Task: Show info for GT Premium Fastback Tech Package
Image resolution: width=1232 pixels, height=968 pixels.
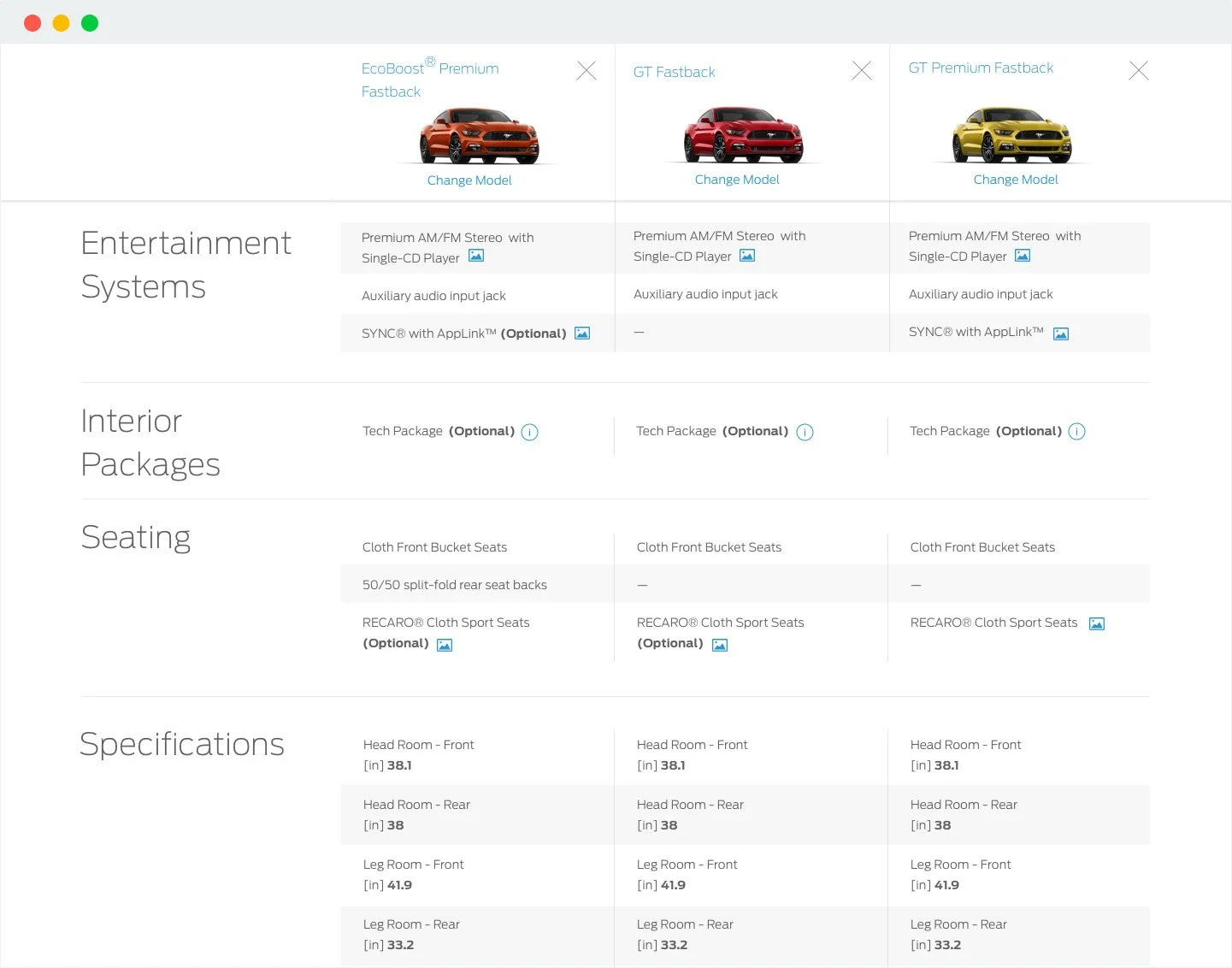Action: click(1077, 431)
